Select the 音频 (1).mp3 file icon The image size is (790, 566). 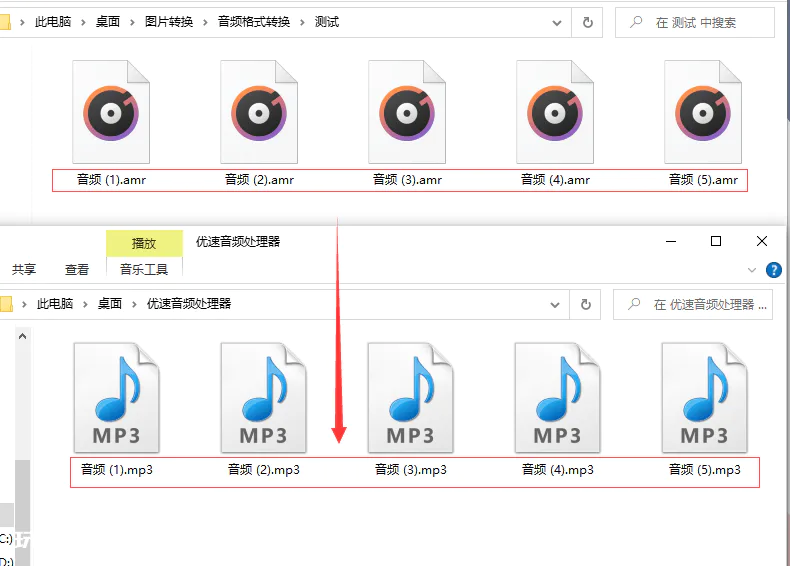tap(116, 398)
